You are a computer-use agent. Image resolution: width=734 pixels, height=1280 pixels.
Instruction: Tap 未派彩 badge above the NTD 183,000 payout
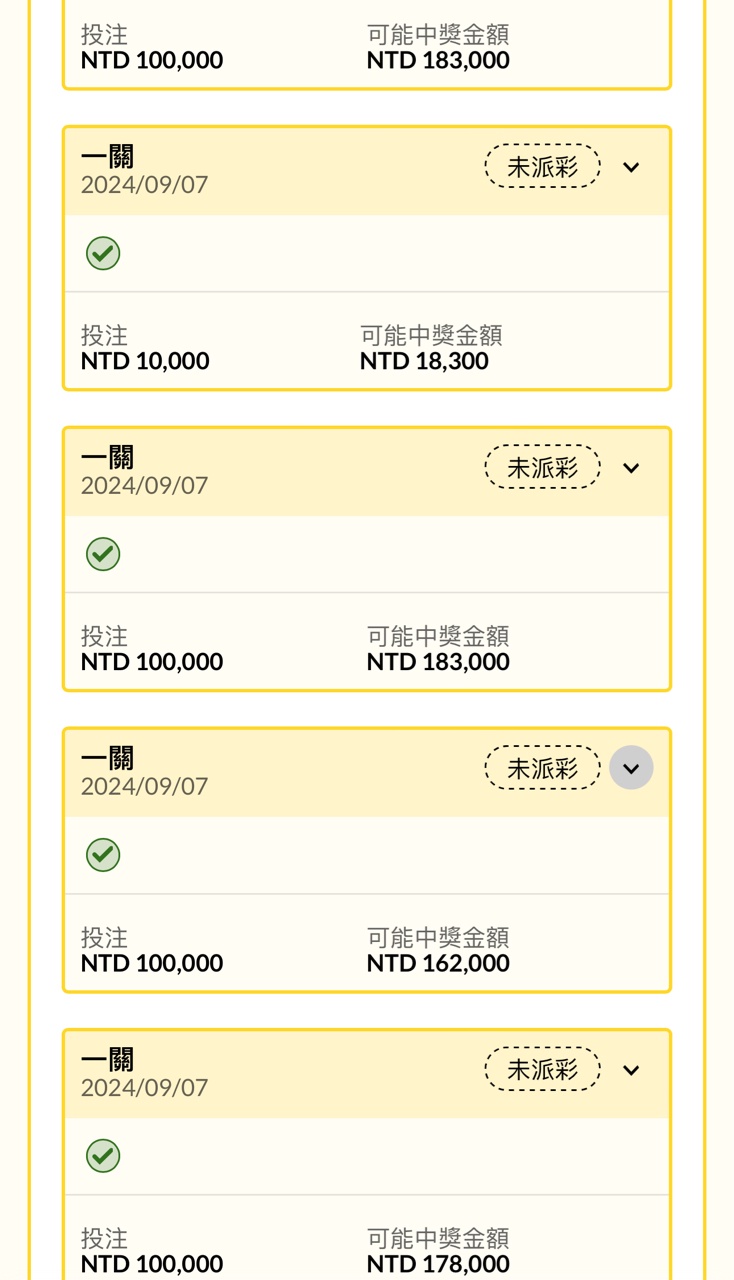point(542,468)
